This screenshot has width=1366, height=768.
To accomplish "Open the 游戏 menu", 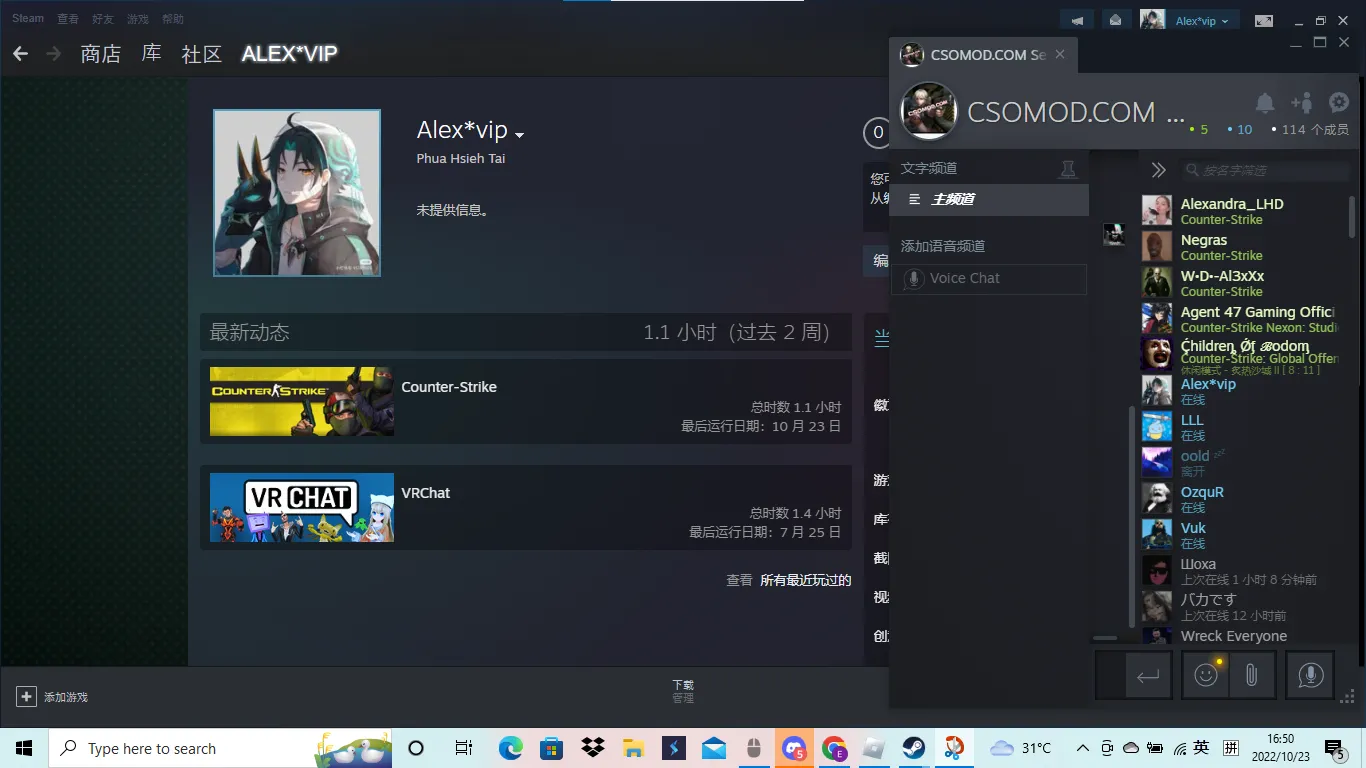I will point(138,19).
